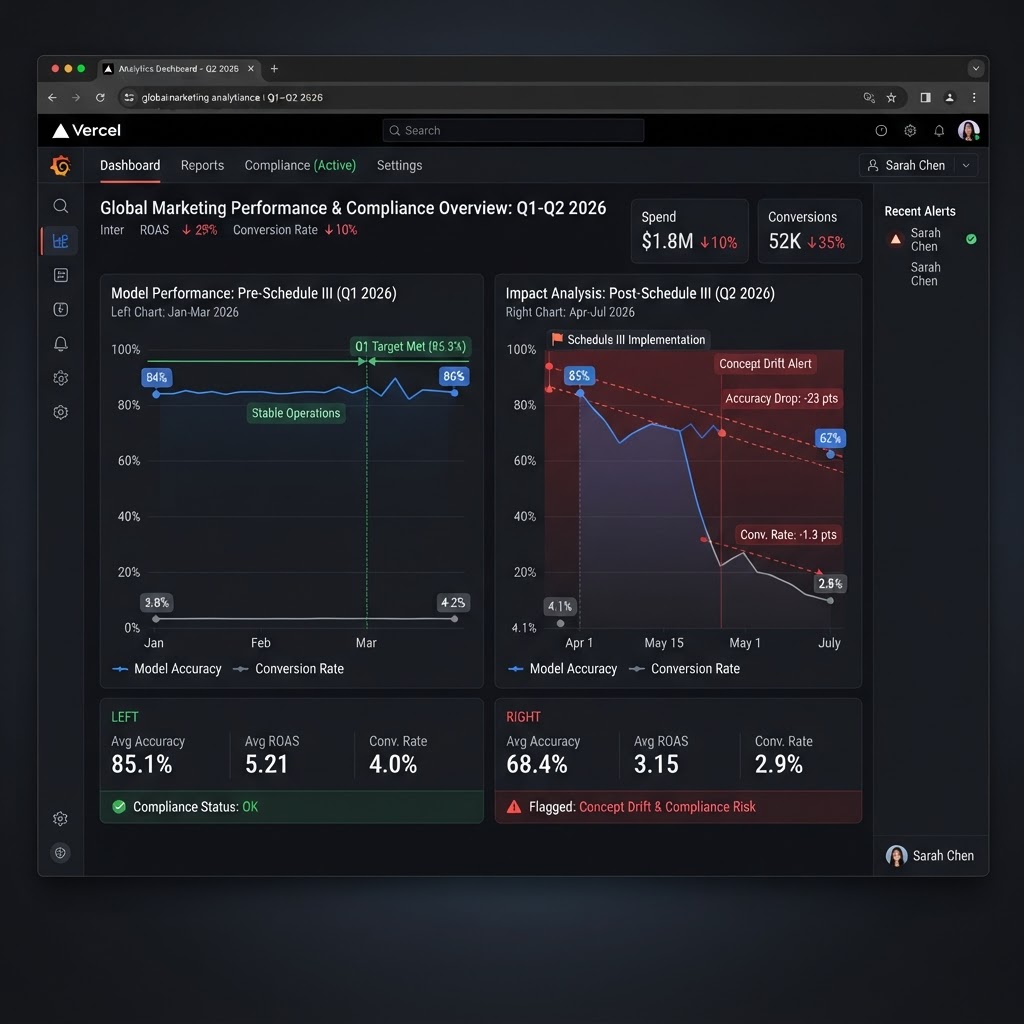Open a new browser tab
Viewport: 1024px width, 1024px height.
(x=274, y=69)
